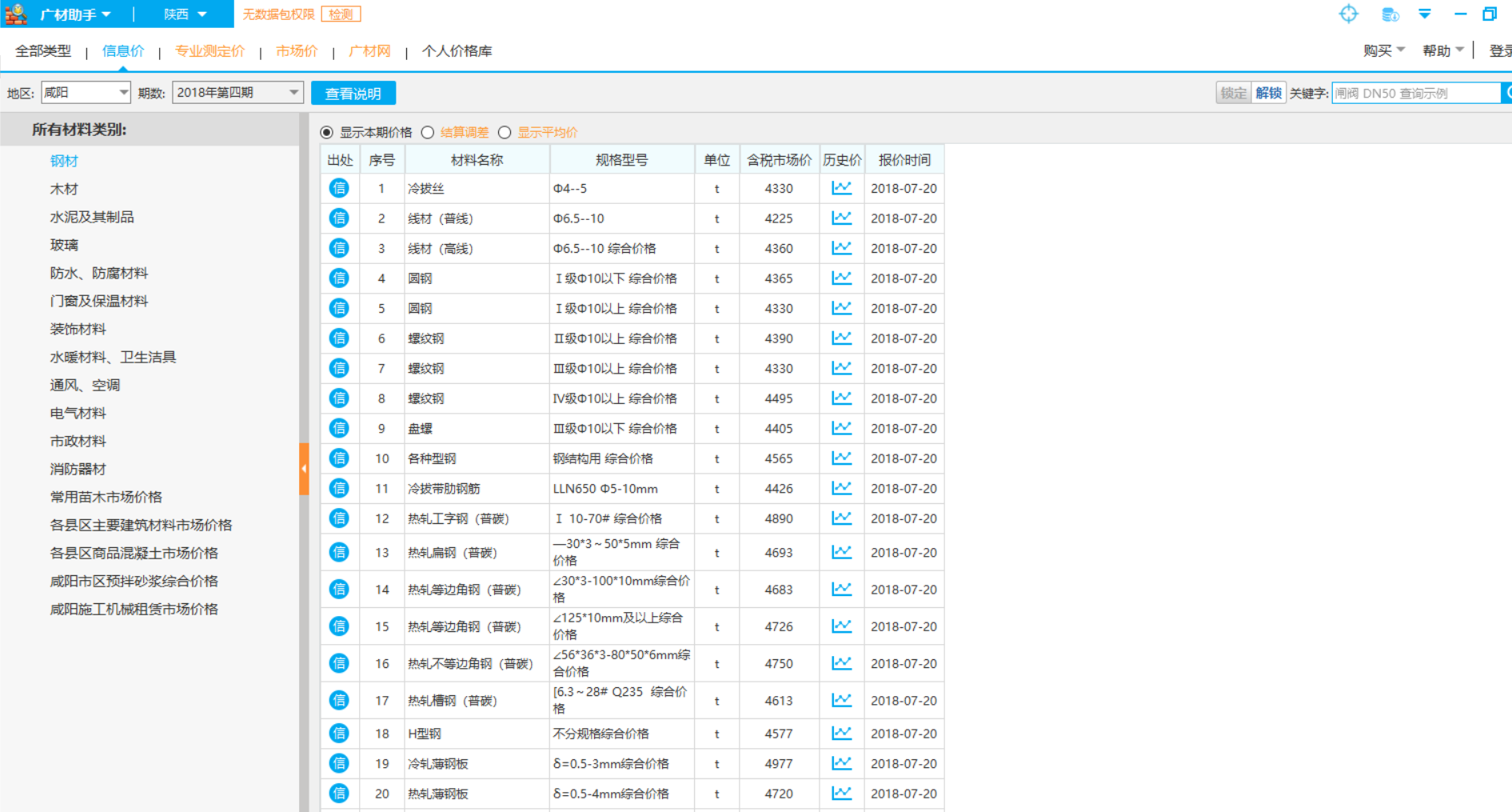Click the source icon for 盘螺 row

[x=339, y=428]
